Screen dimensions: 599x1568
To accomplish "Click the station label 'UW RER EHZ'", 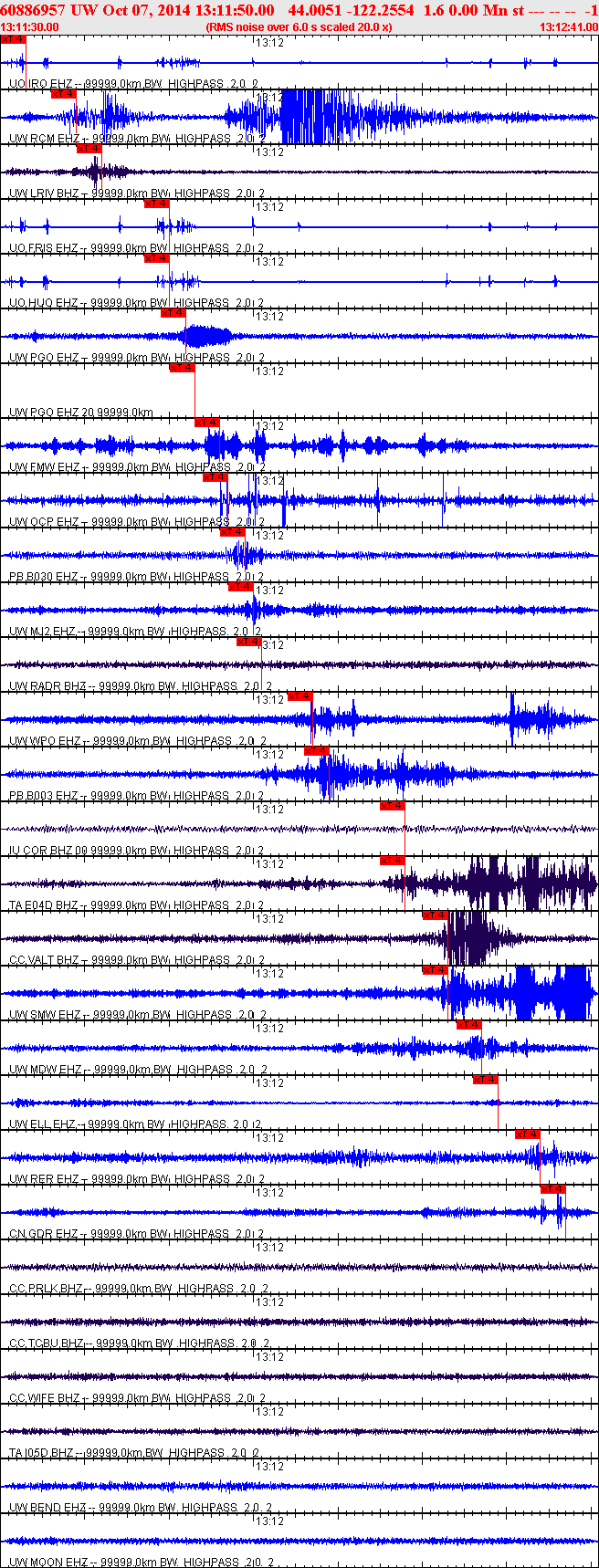I will [x=44, y=1179].
